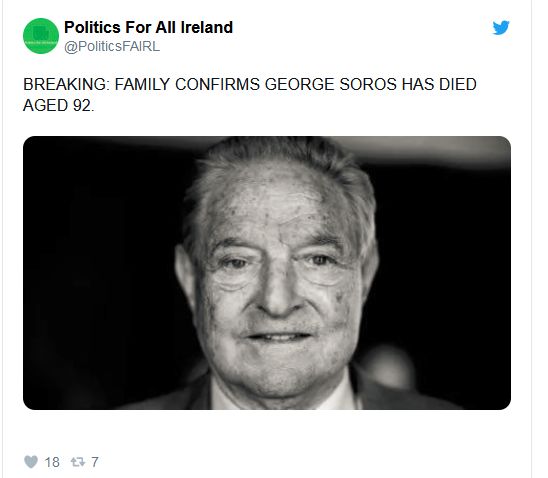Open the green circular profile avatar
This screenshot has height=478, width=548.
pos(41,36)
